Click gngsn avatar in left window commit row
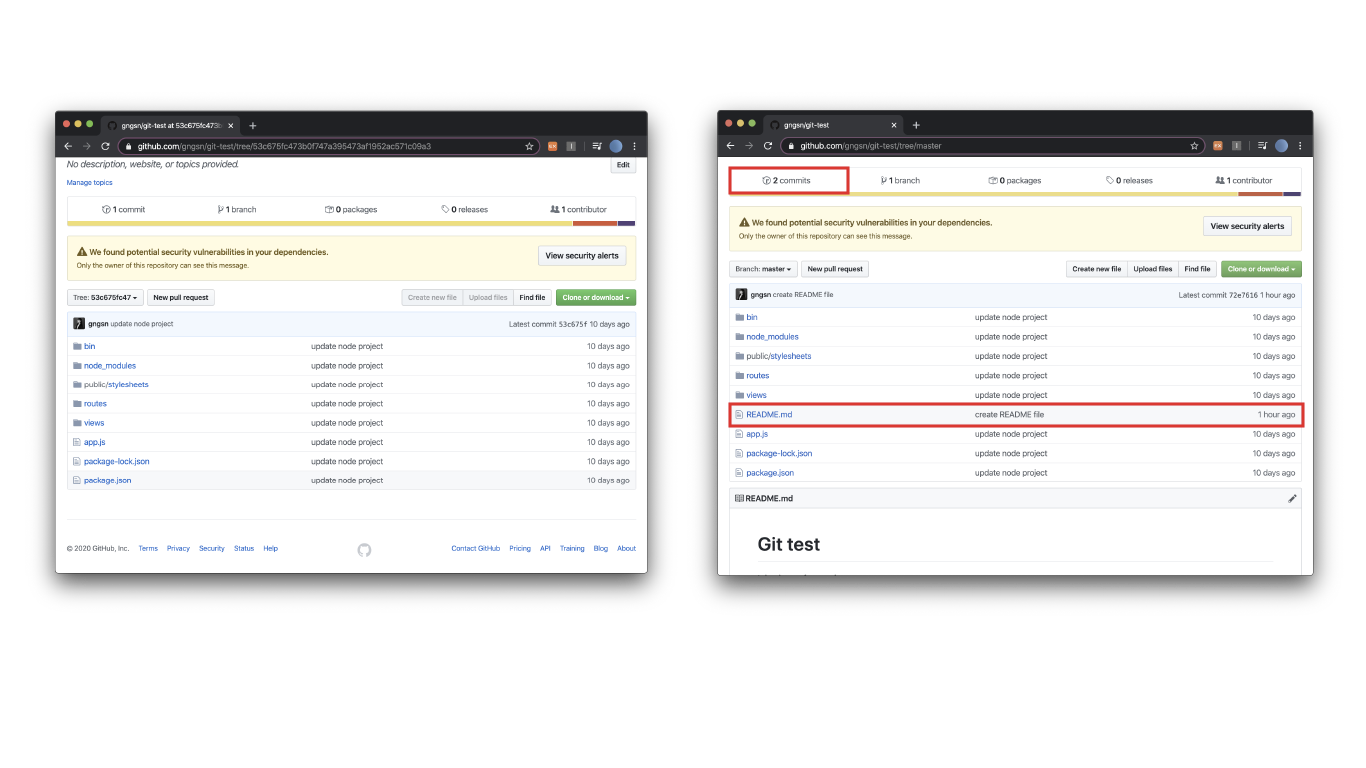Screen dimensions: 1366x768 click(79, 324)
